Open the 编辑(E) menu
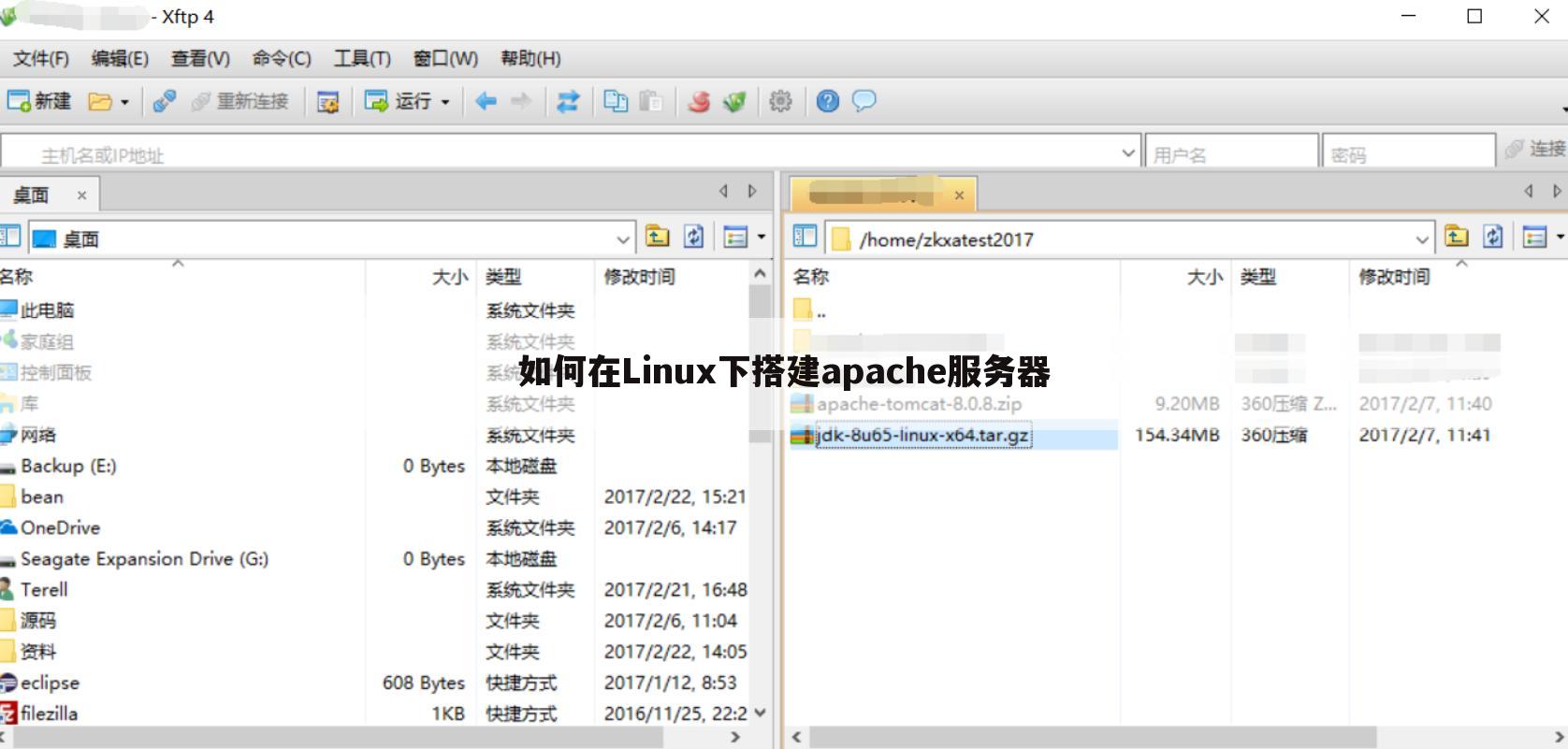 (120, 58)
